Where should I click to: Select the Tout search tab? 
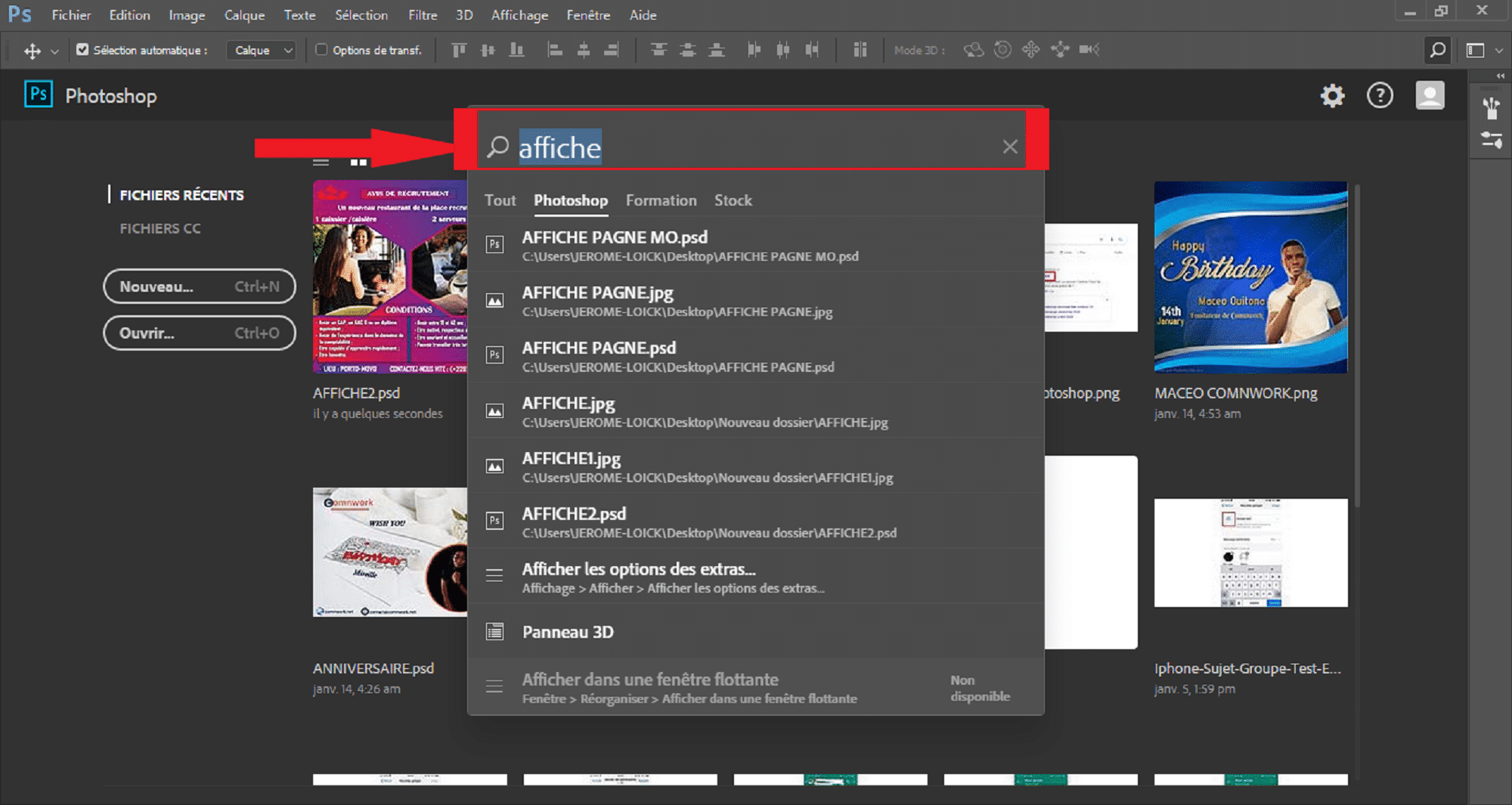[x=500, y=200]
